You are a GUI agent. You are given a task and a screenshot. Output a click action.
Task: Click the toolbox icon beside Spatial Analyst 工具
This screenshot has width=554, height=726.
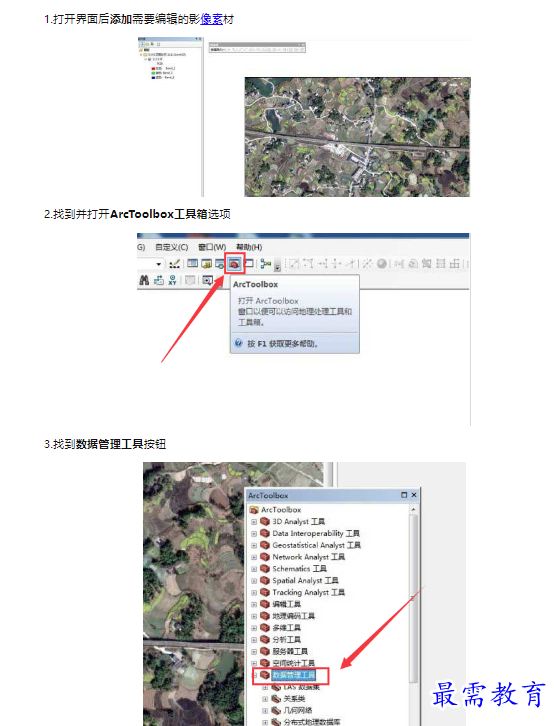click(265, 581)
